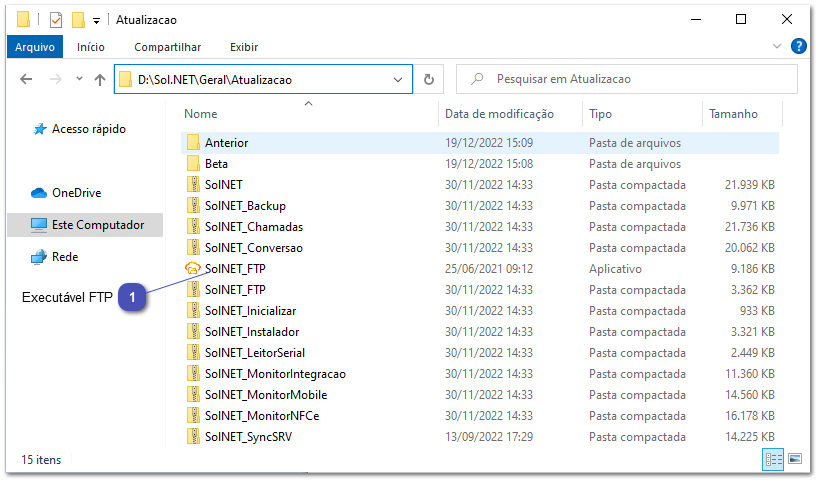Select the file name SolNET_Backup
The image size is (819, 482).
click(245, 206)
